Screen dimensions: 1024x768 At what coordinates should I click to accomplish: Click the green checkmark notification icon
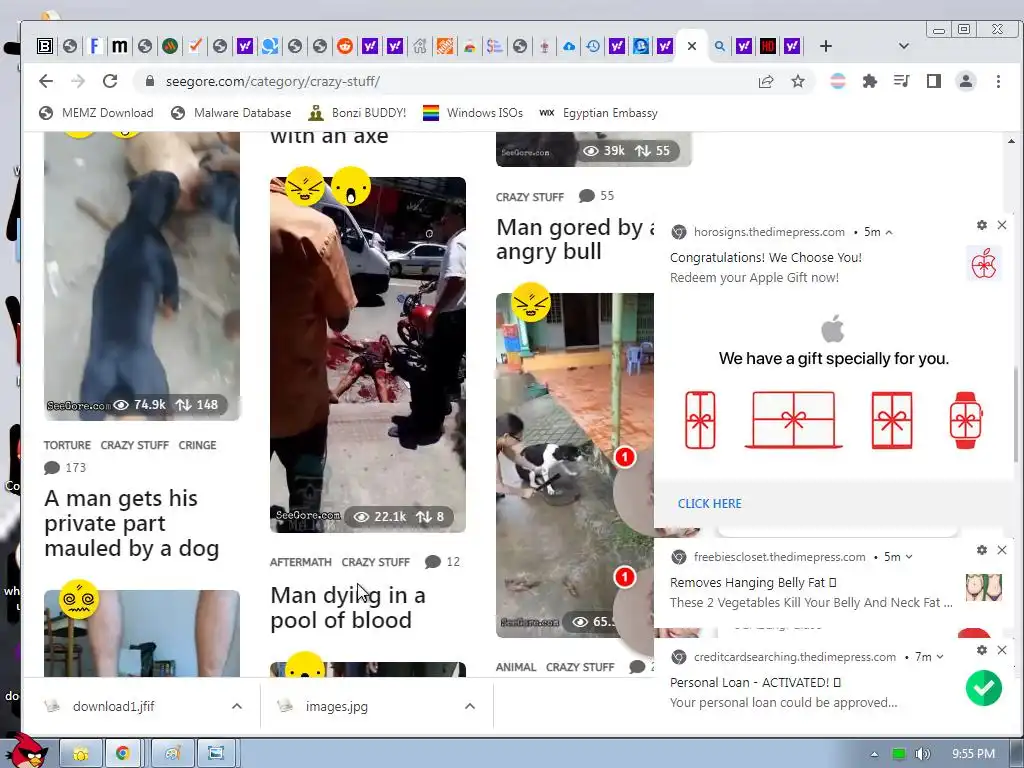pyautogui.click(x=984, y=688)
